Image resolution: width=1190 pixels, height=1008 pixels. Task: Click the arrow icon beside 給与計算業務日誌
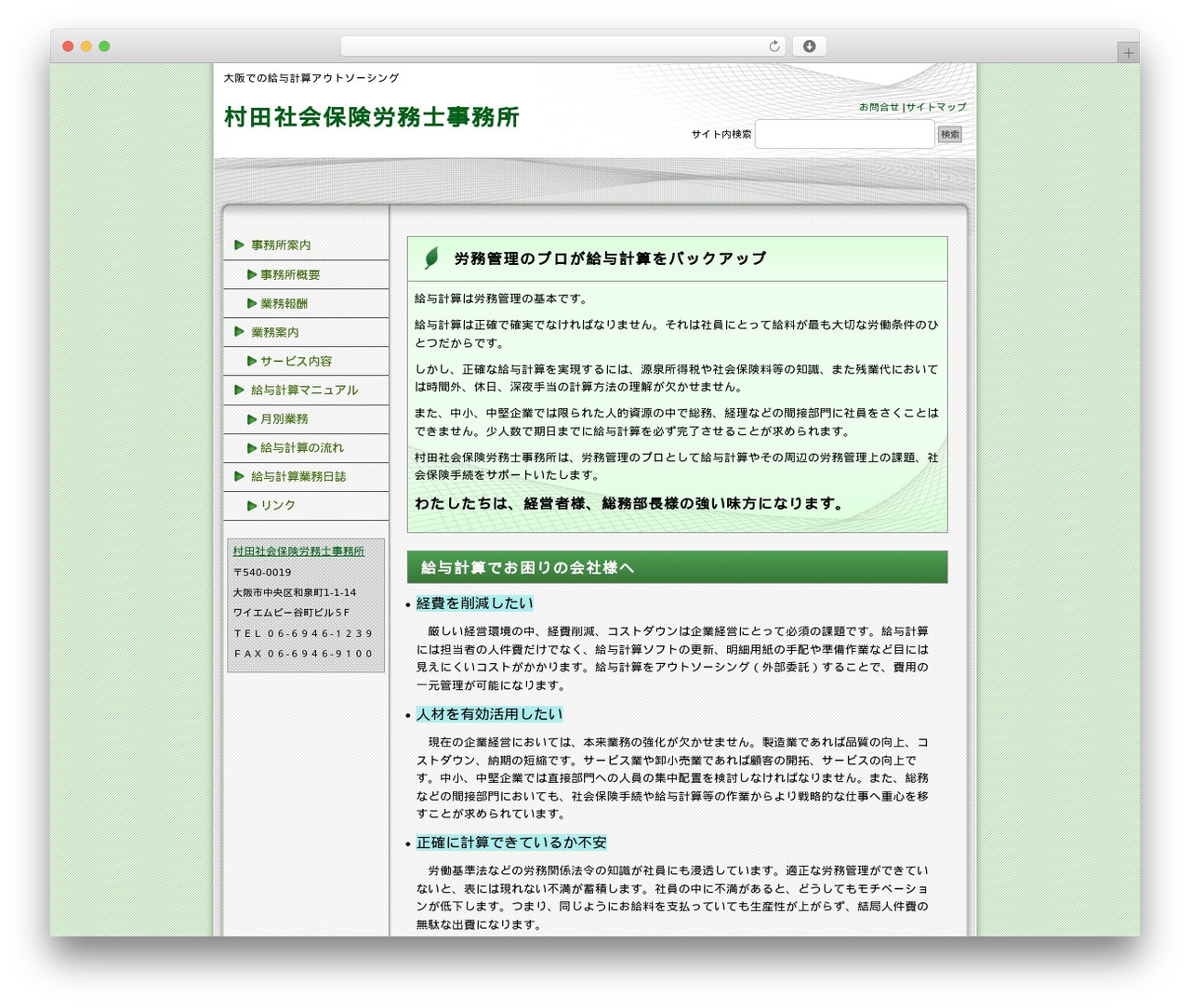239,476
